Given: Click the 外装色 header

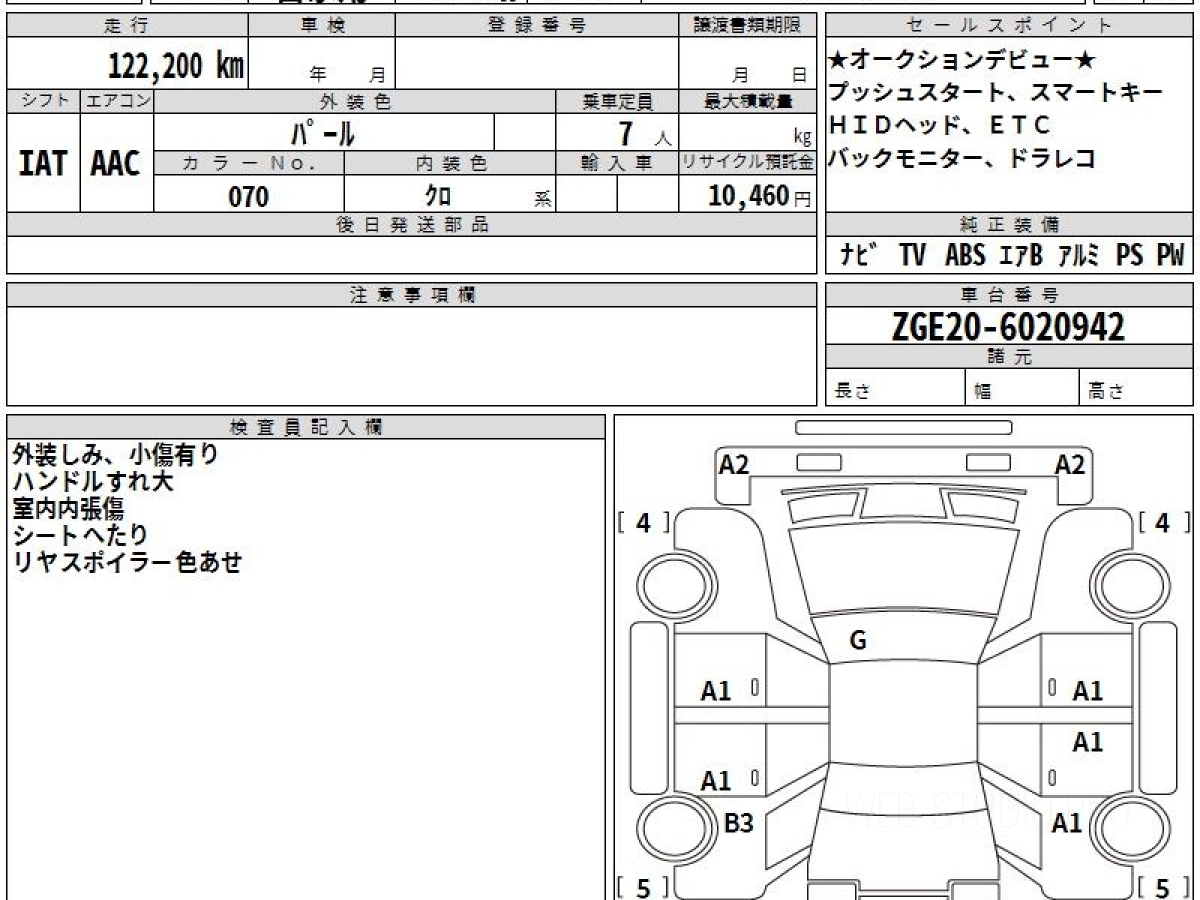Looking at the screenshot, I should [355, 101].
